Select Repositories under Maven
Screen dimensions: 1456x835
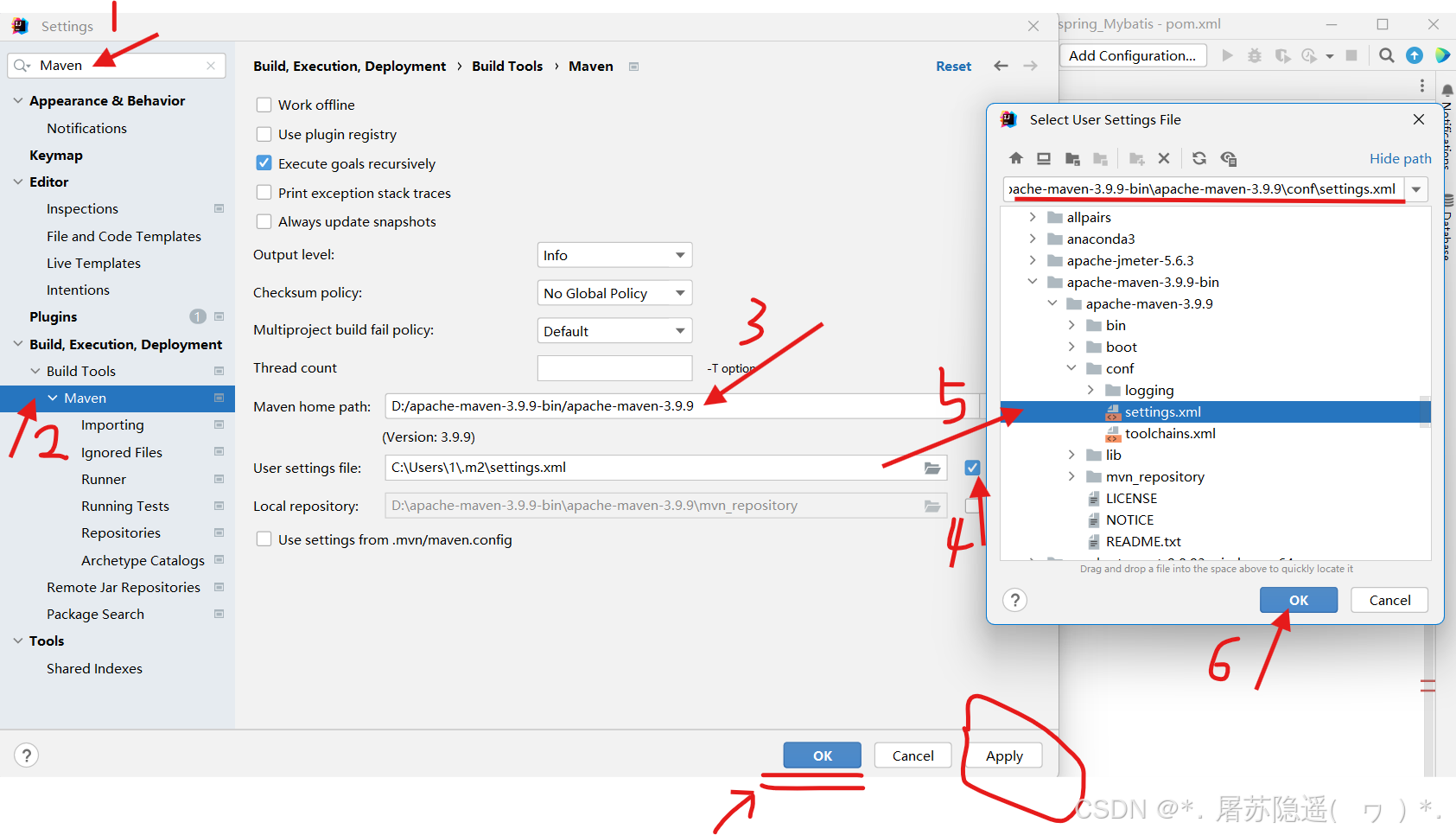click(121, 533)
